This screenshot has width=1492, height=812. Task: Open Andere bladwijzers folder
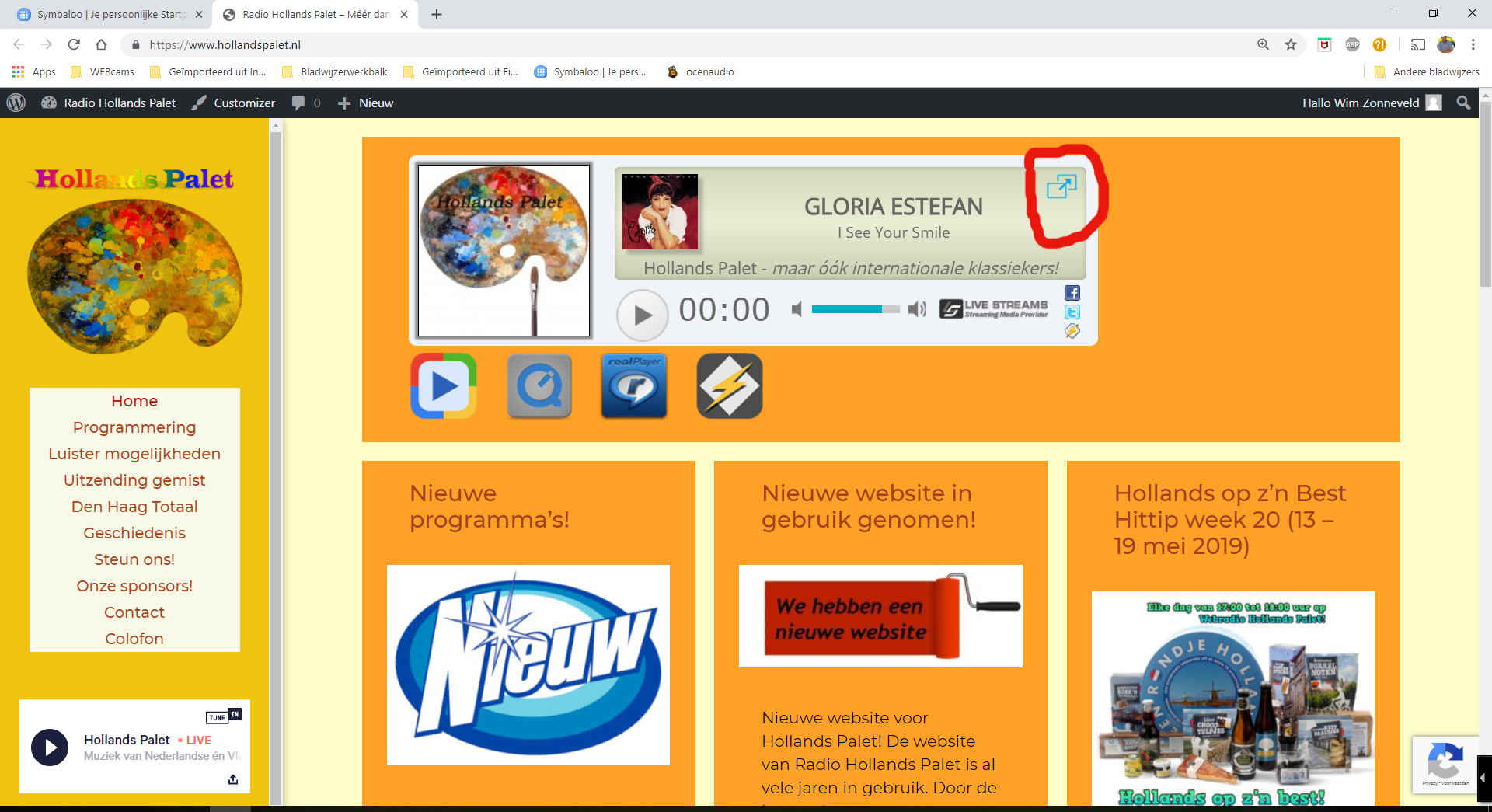click(x=1427, y=71)
